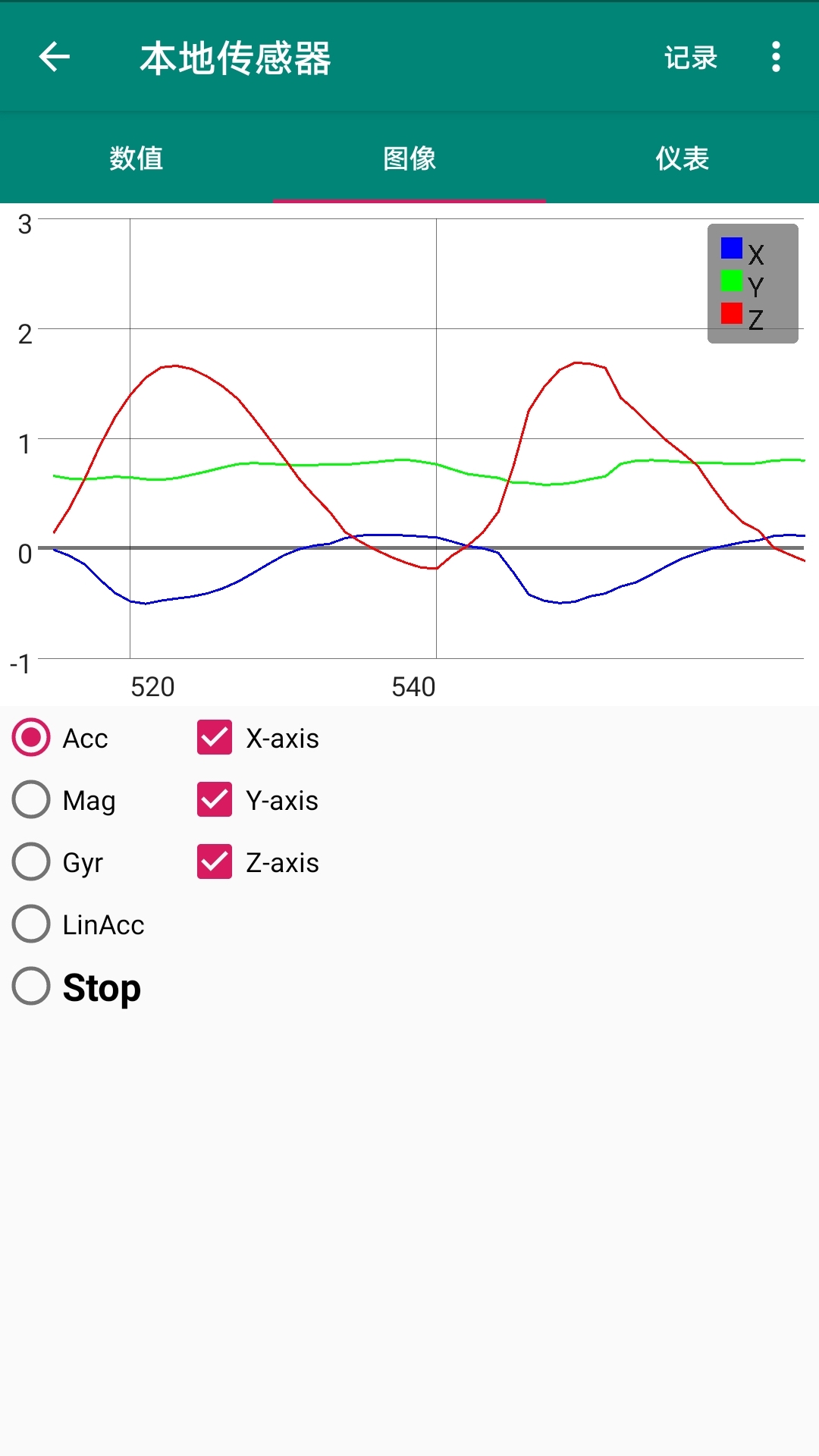Tap the 本地传感器 title text
The width and height of the screenshot is (819, 1456).
235,58
